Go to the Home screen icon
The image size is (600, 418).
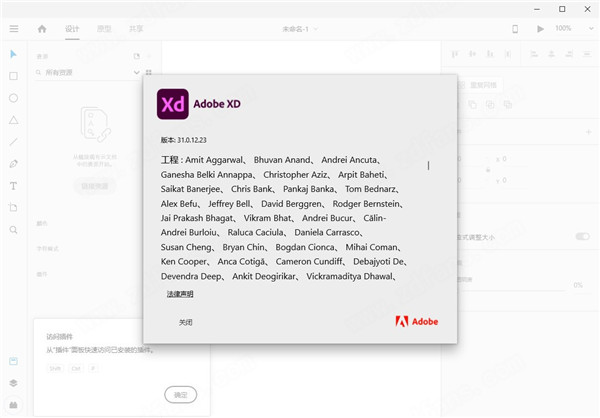pyautogui.click(x=42, y=29)
